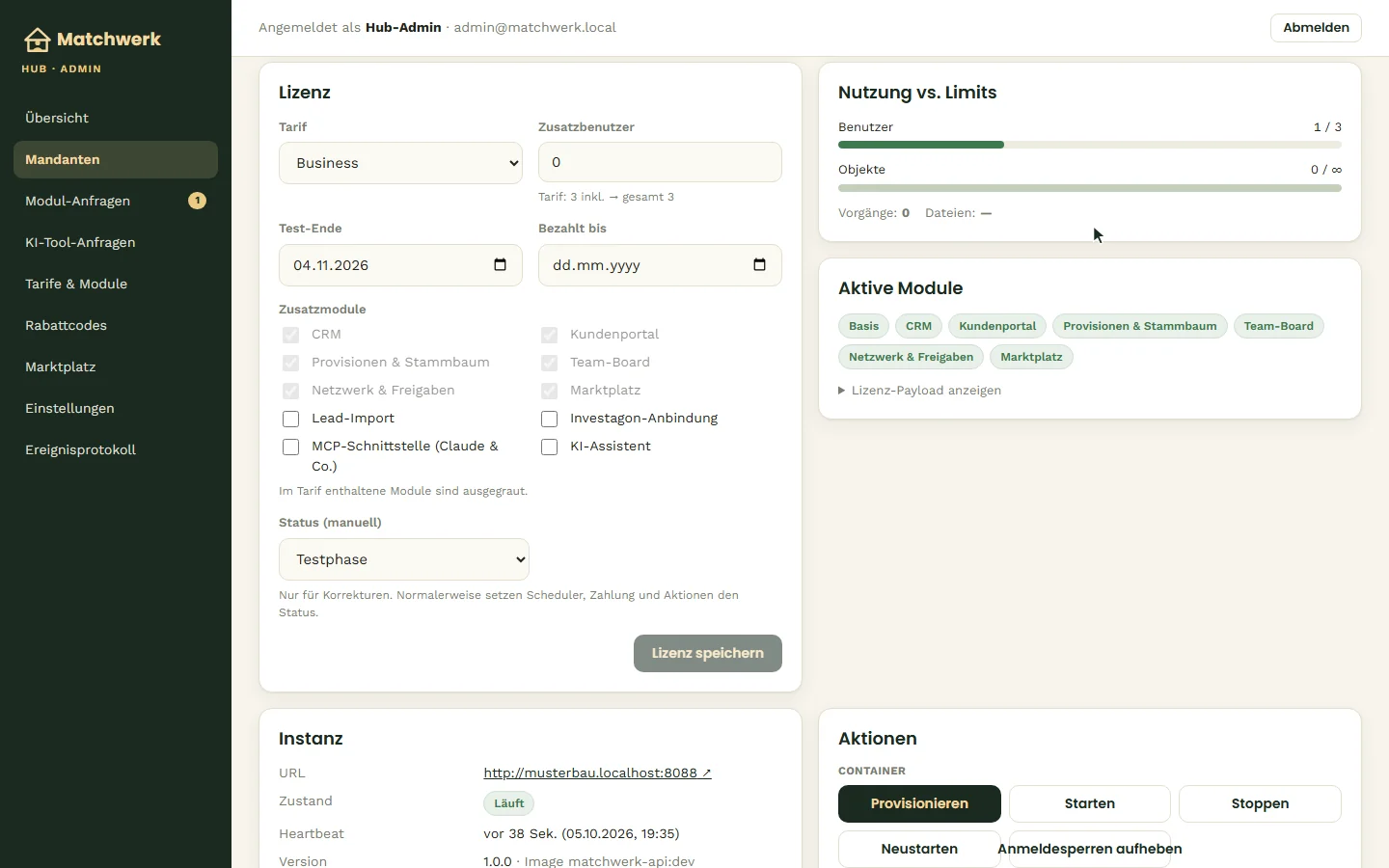Open KI-Tool-Anfragen in the sidebar
Image resolution: width=1389 pixels, height=868 pixels.
tap(116, 242)
